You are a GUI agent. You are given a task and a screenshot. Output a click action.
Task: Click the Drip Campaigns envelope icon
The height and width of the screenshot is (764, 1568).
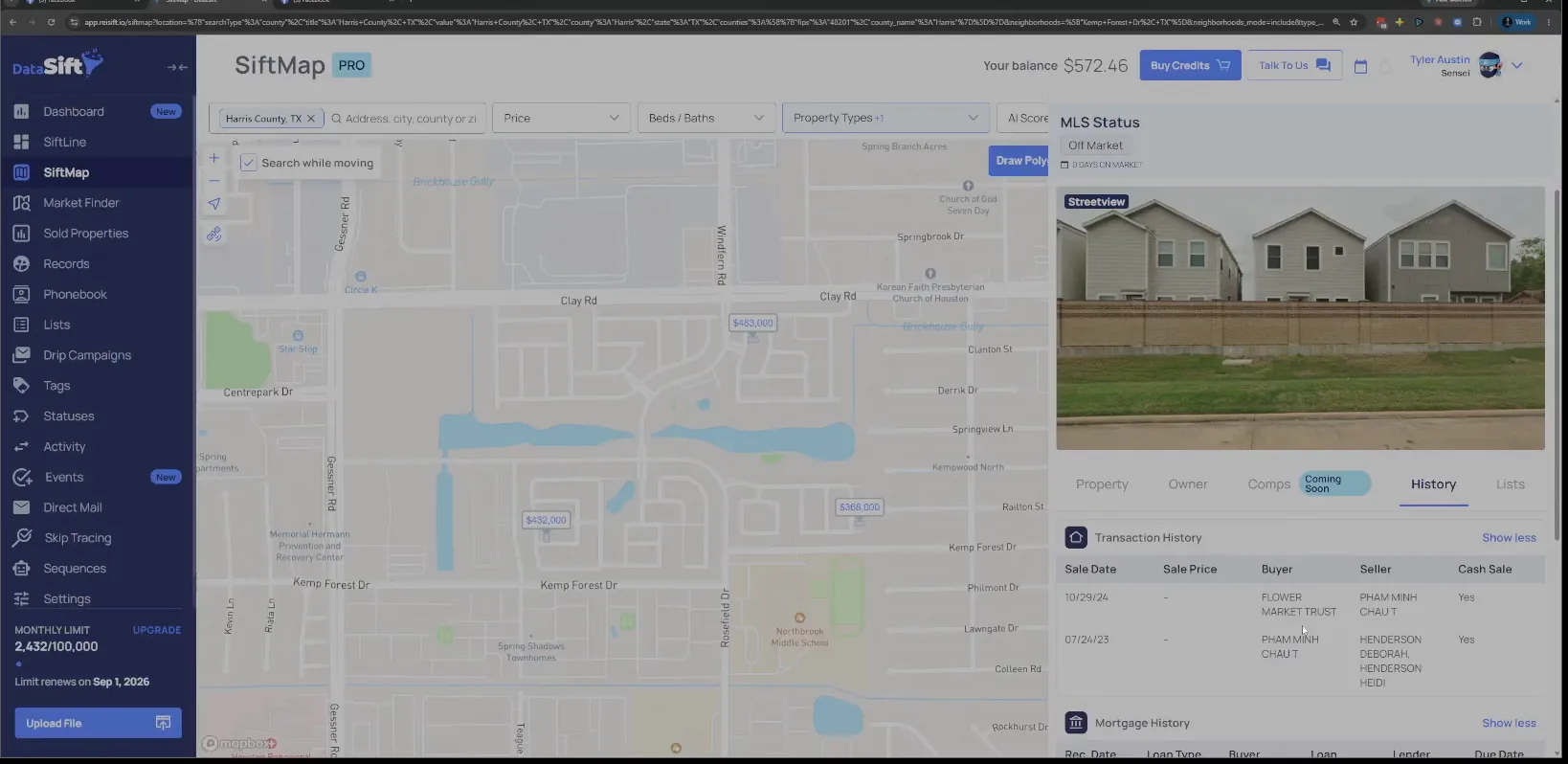coord(21,355)
